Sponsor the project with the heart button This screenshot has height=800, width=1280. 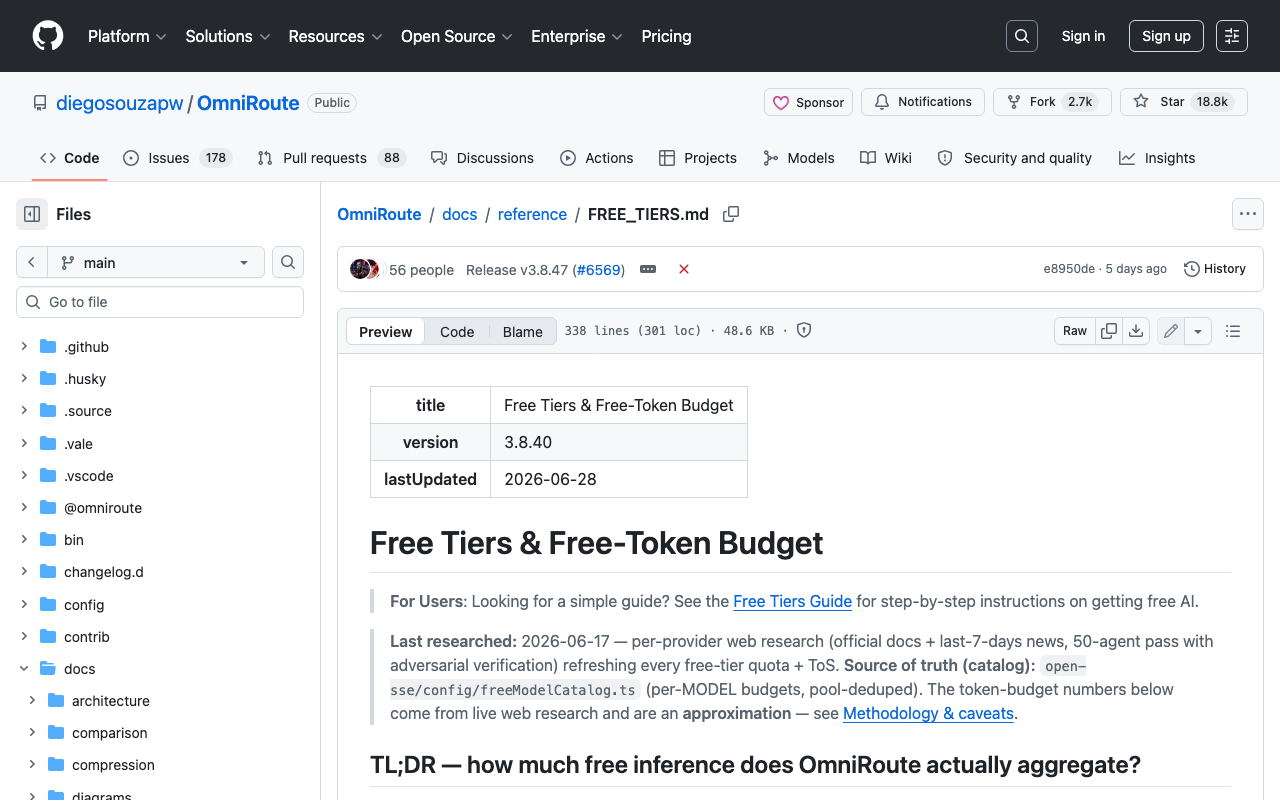click(x=809, y=102)
